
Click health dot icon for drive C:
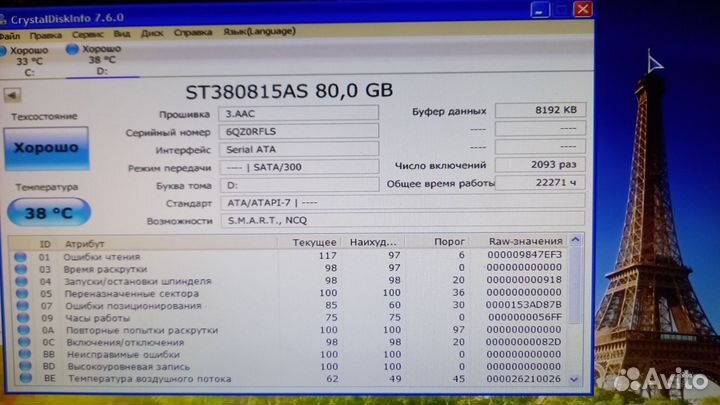click(3, 51)
